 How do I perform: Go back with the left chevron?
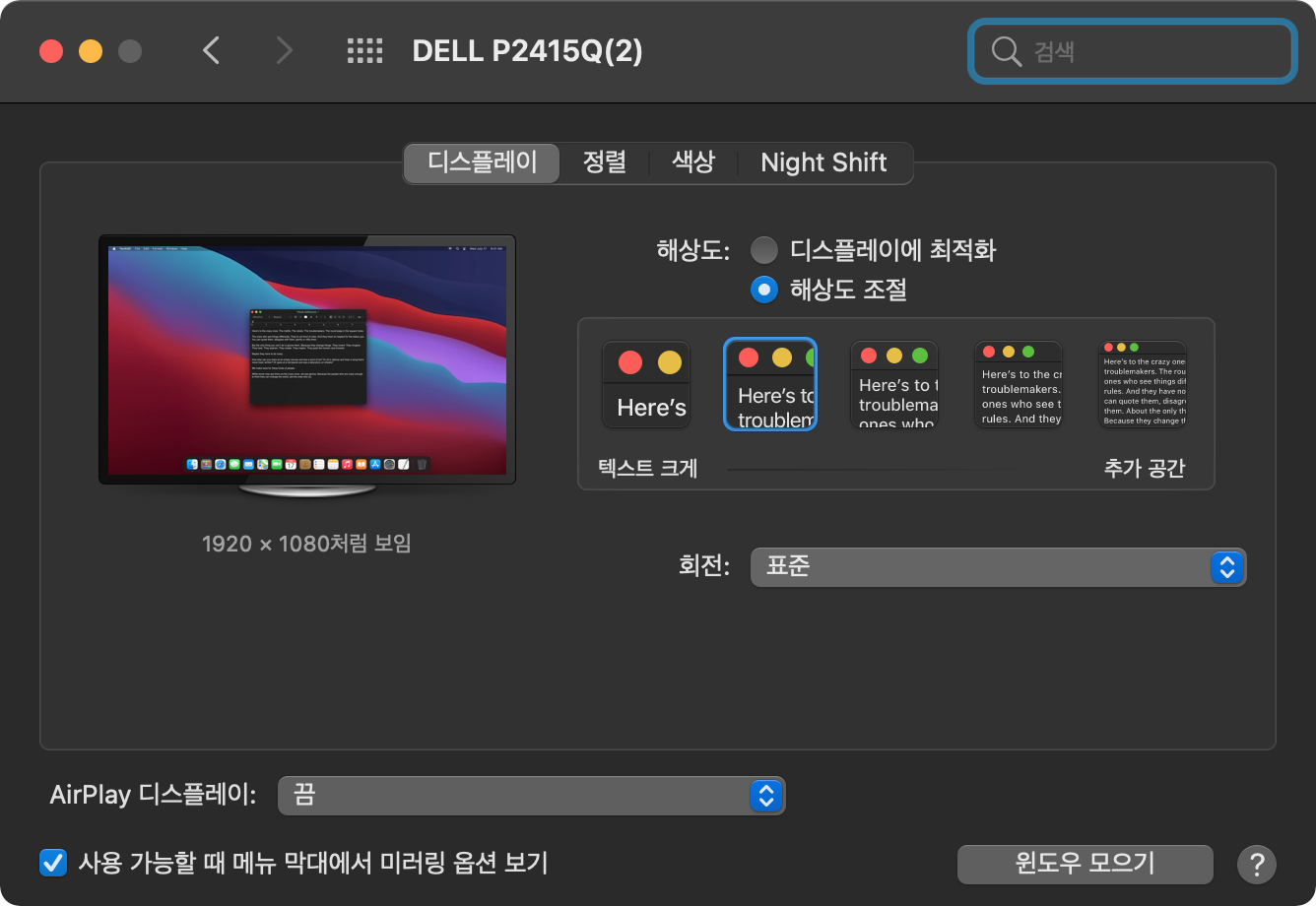211,50
